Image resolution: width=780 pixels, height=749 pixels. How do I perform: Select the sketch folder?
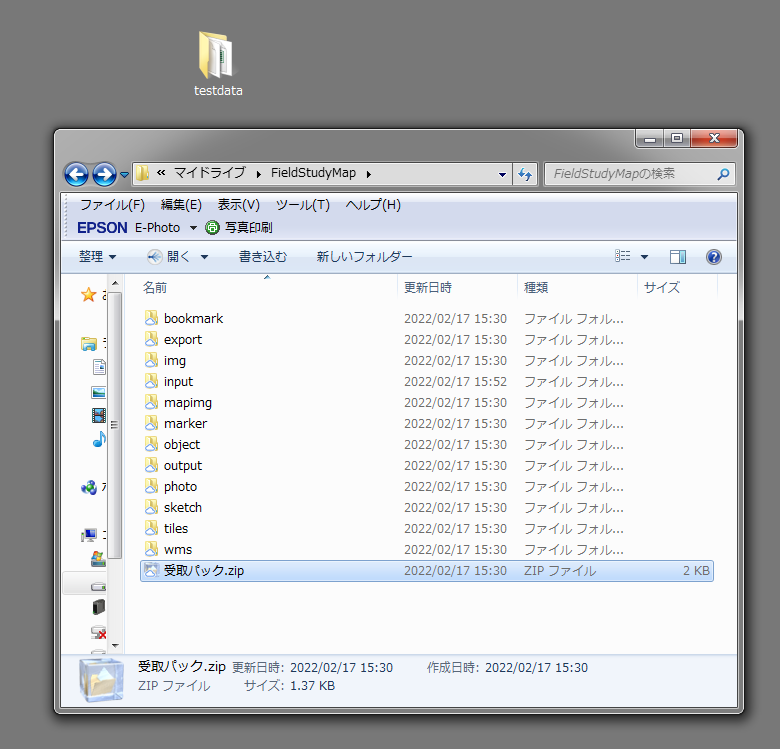coord(427,507)
